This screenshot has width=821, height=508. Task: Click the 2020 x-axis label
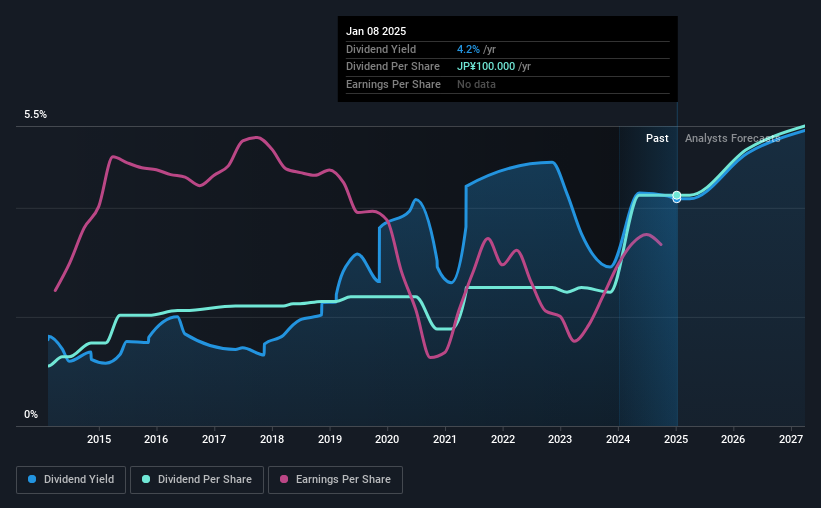click(x=387, y=439)
